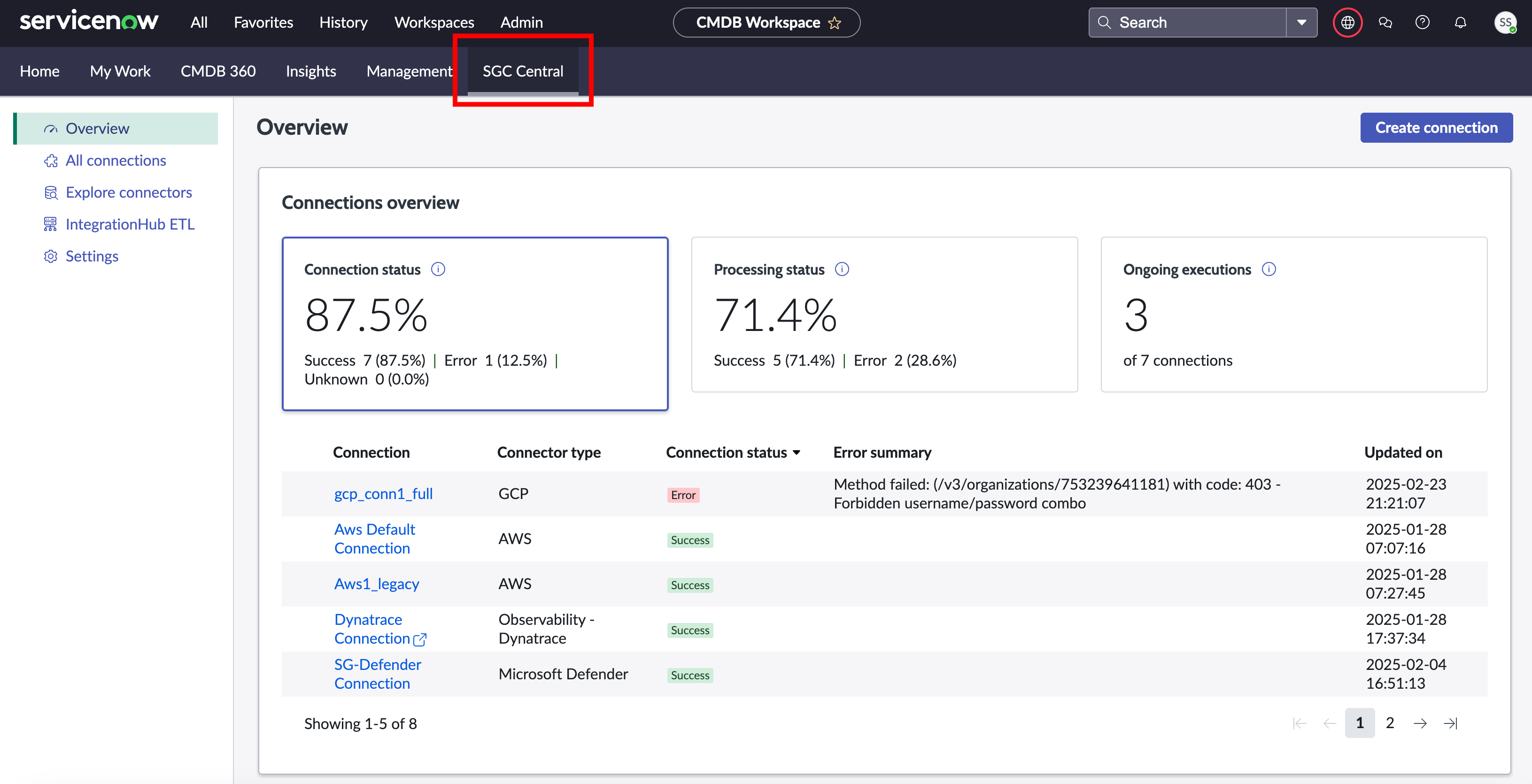Open the History menu

pyautogui.click(x=343, y=23)
